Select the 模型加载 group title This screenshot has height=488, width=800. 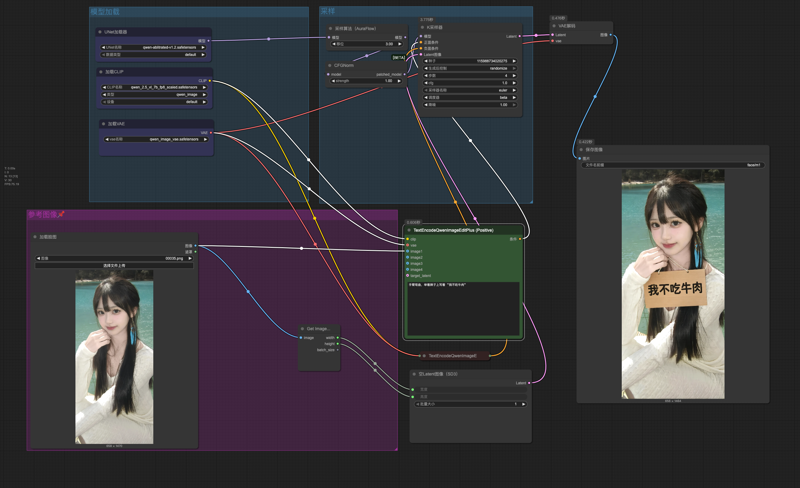point(106,11)
